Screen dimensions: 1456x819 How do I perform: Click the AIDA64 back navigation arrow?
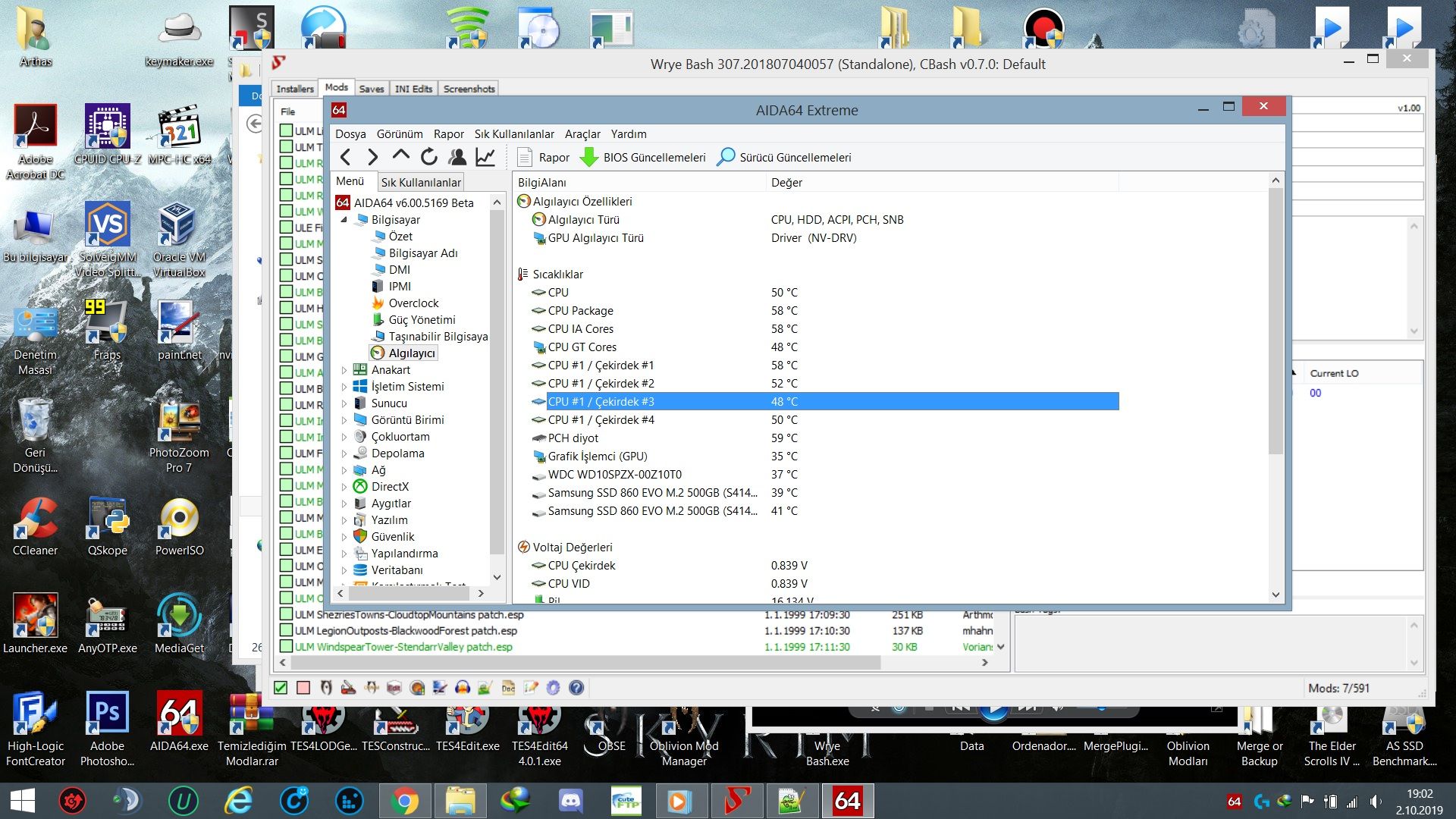[346, 157]
